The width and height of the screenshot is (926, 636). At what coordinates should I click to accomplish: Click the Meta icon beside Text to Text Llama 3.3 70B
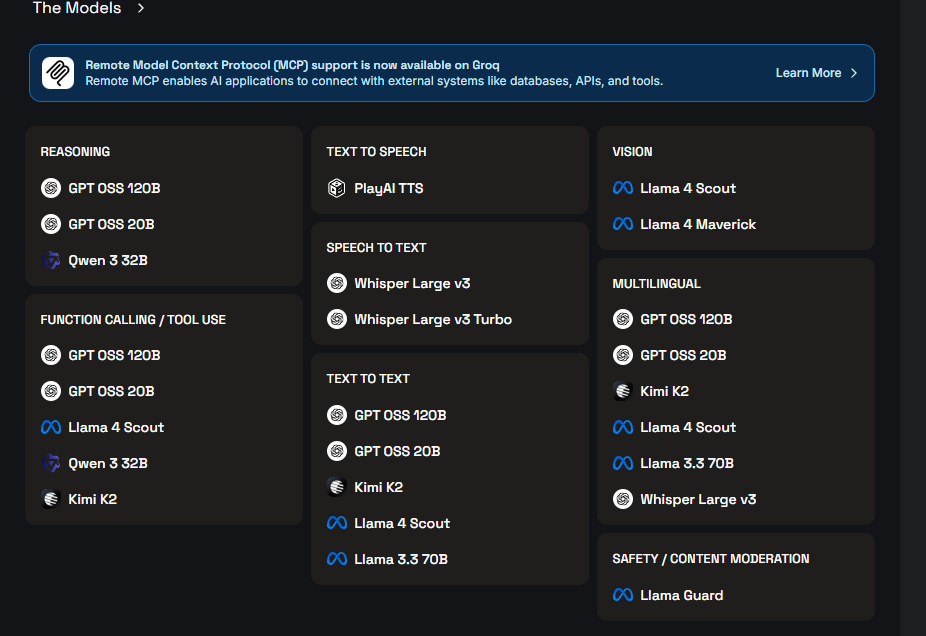(337, 559)
